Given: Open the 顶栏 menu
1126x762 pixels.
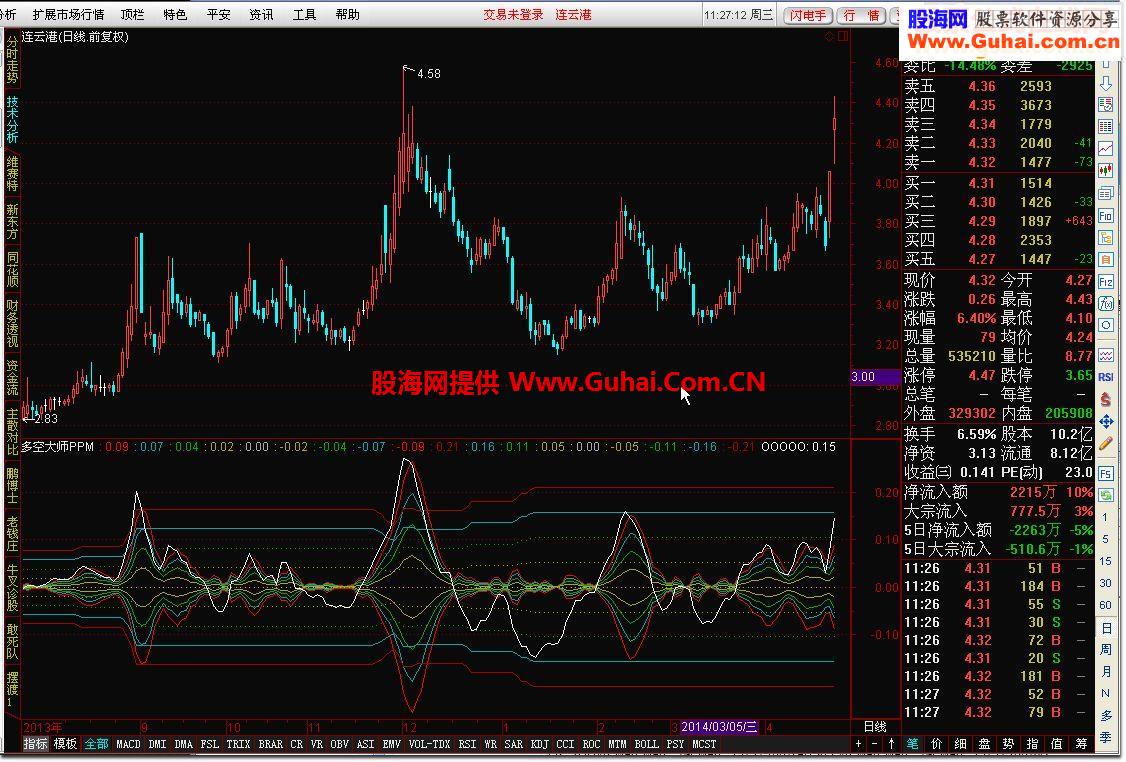Looking at the screenshot, I should coord(132,14).
